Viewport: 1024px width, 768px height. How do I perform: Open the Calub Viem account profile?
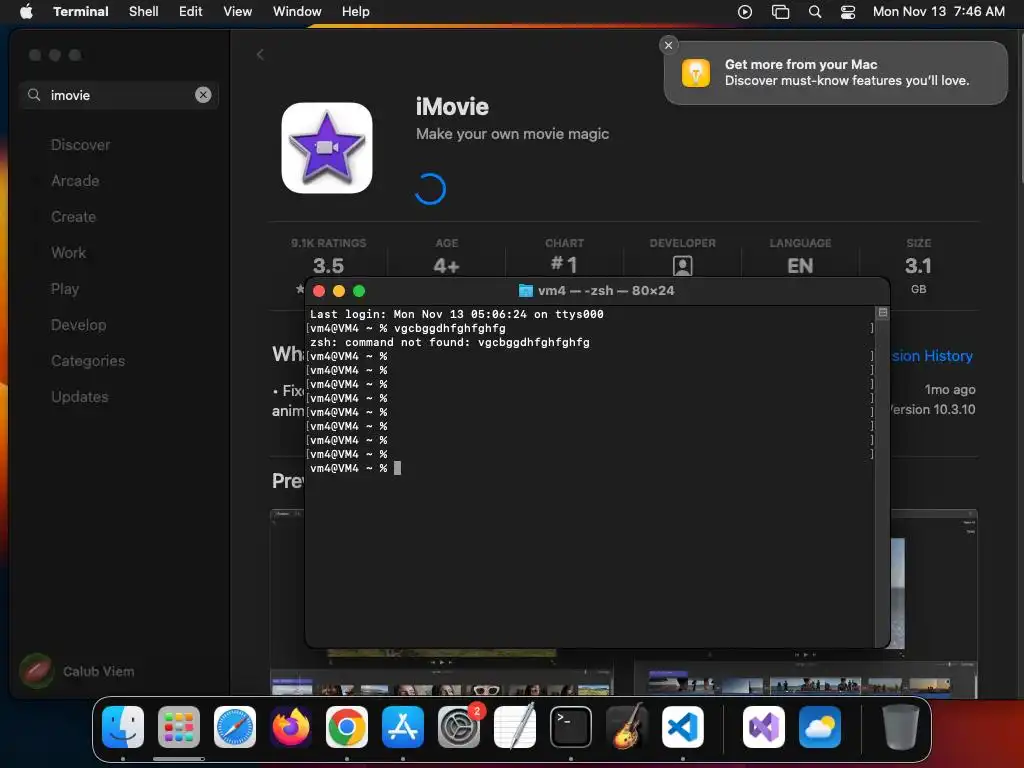click(77, 671)
